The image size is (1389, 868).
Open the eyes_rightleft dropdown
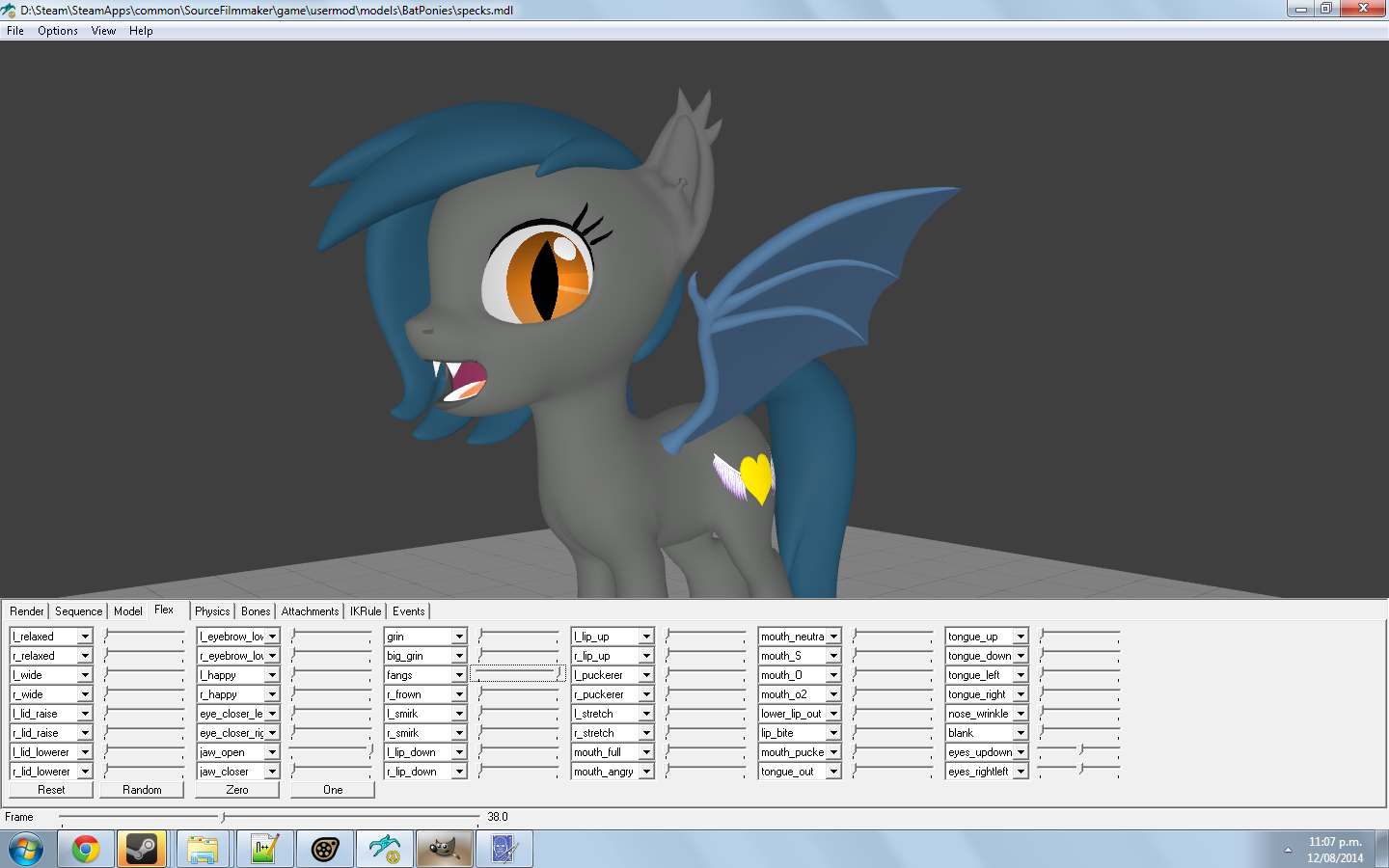coord(1021,772)
